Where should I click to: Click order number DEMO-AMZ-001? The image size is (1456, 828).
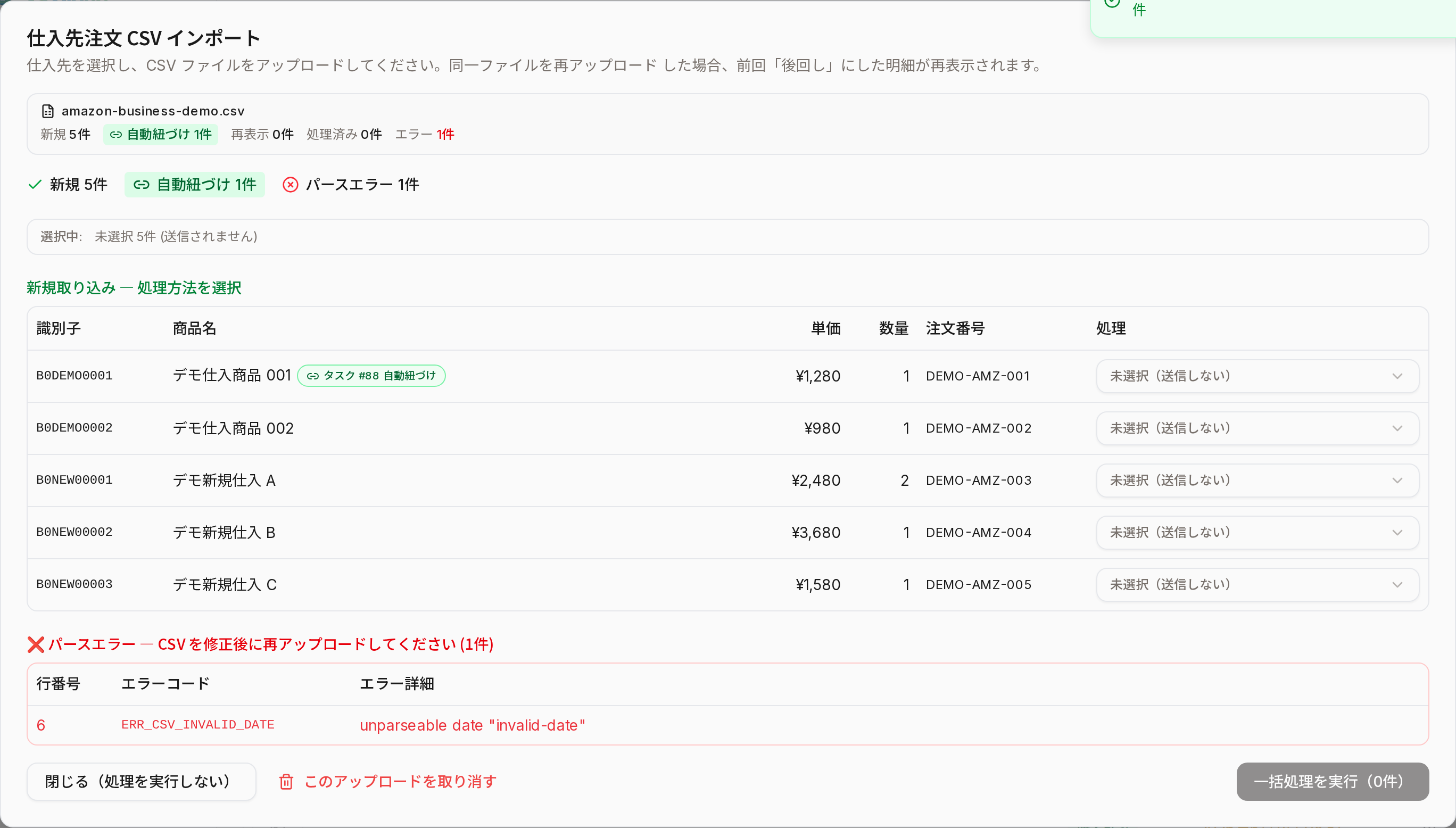pyautogui.click(x=978, y=376)
